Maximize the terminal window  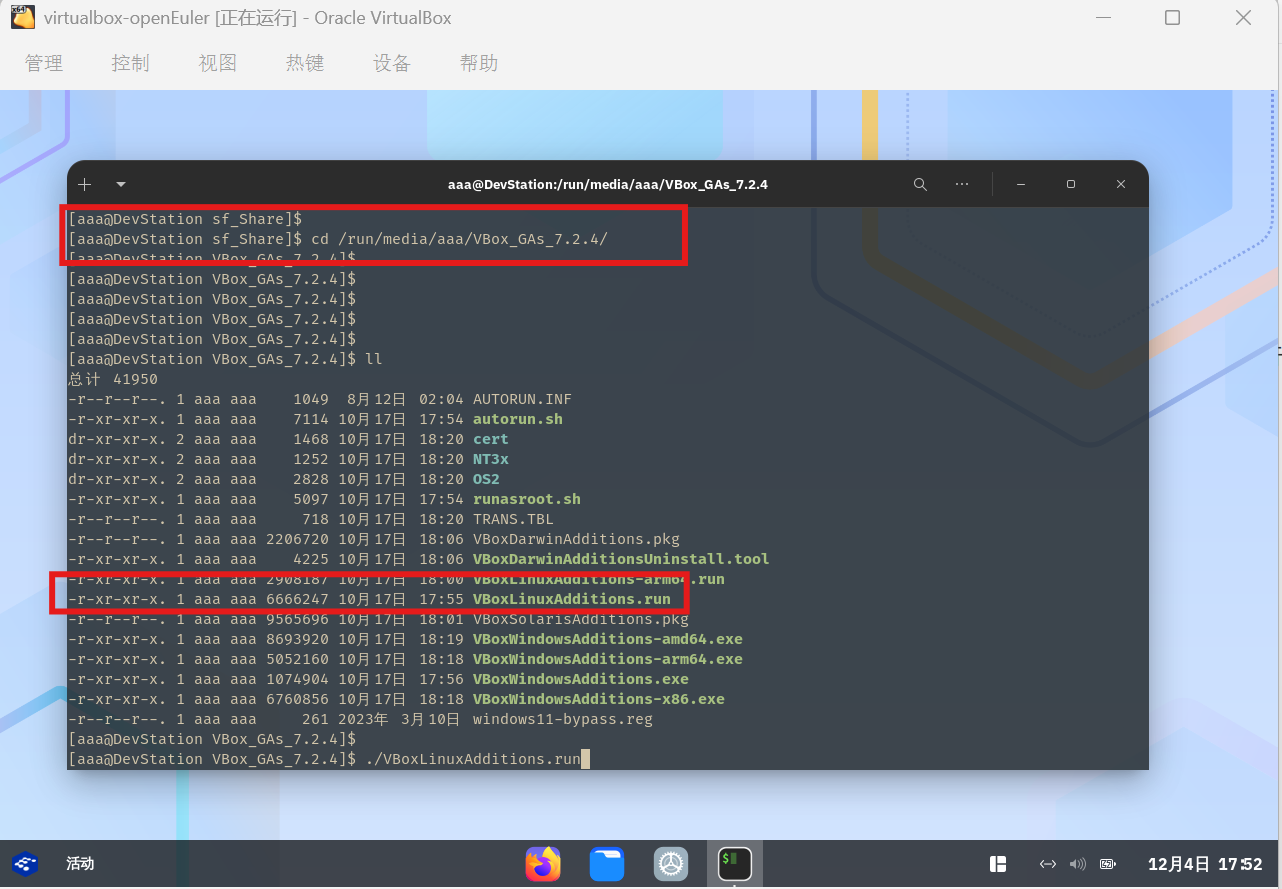(x=1070, y=185)
